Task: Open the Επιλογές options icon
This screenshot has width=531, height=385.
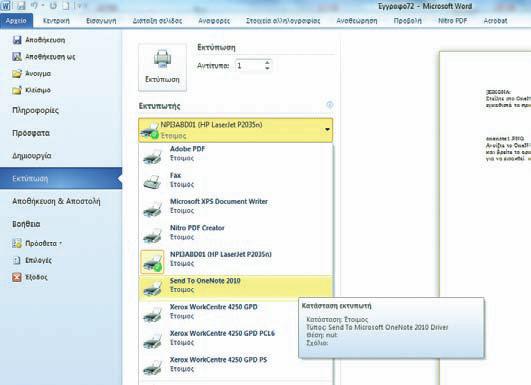Action: tap(17, 260)
